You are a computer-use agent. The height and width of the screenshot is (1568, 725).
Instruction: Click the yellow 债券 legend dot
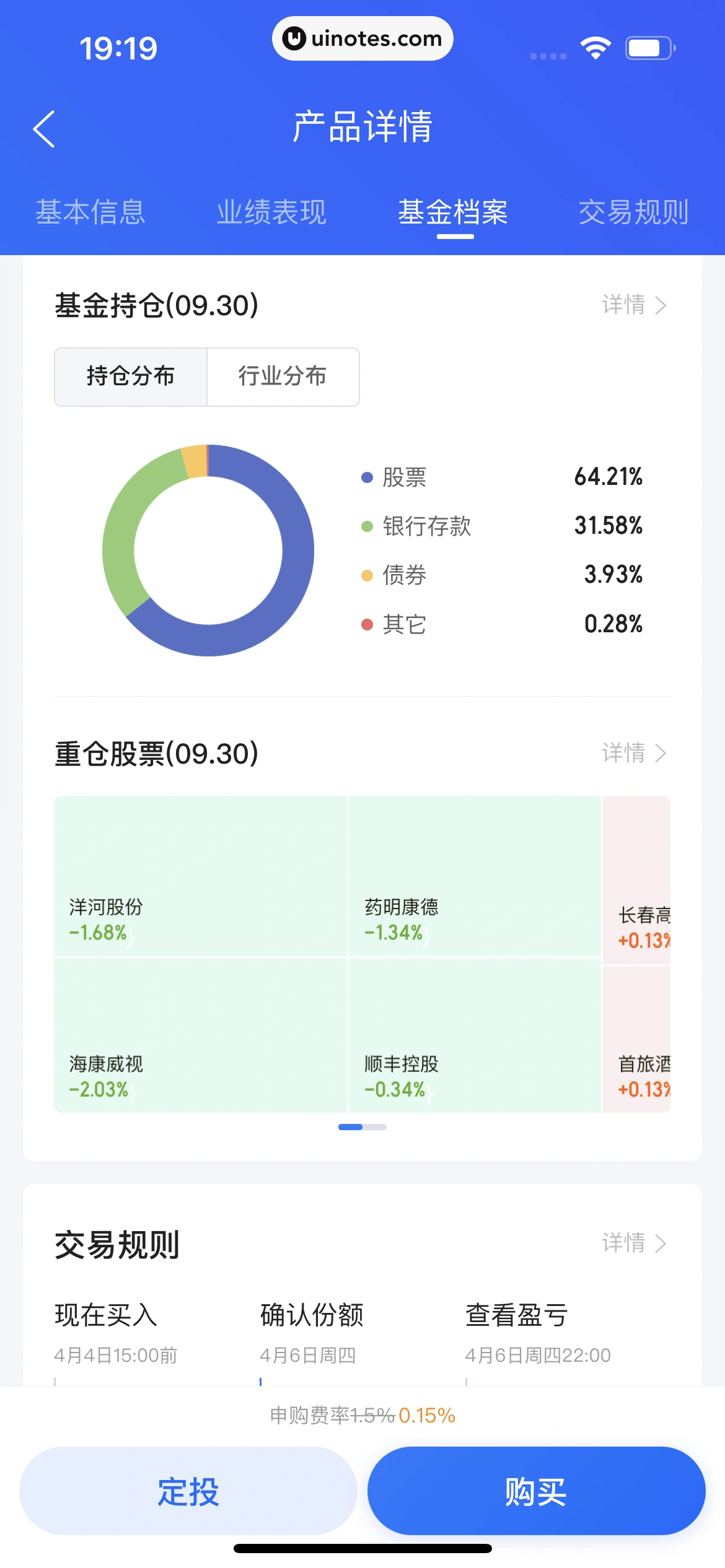pyautogui.click(x=367, y=575)
